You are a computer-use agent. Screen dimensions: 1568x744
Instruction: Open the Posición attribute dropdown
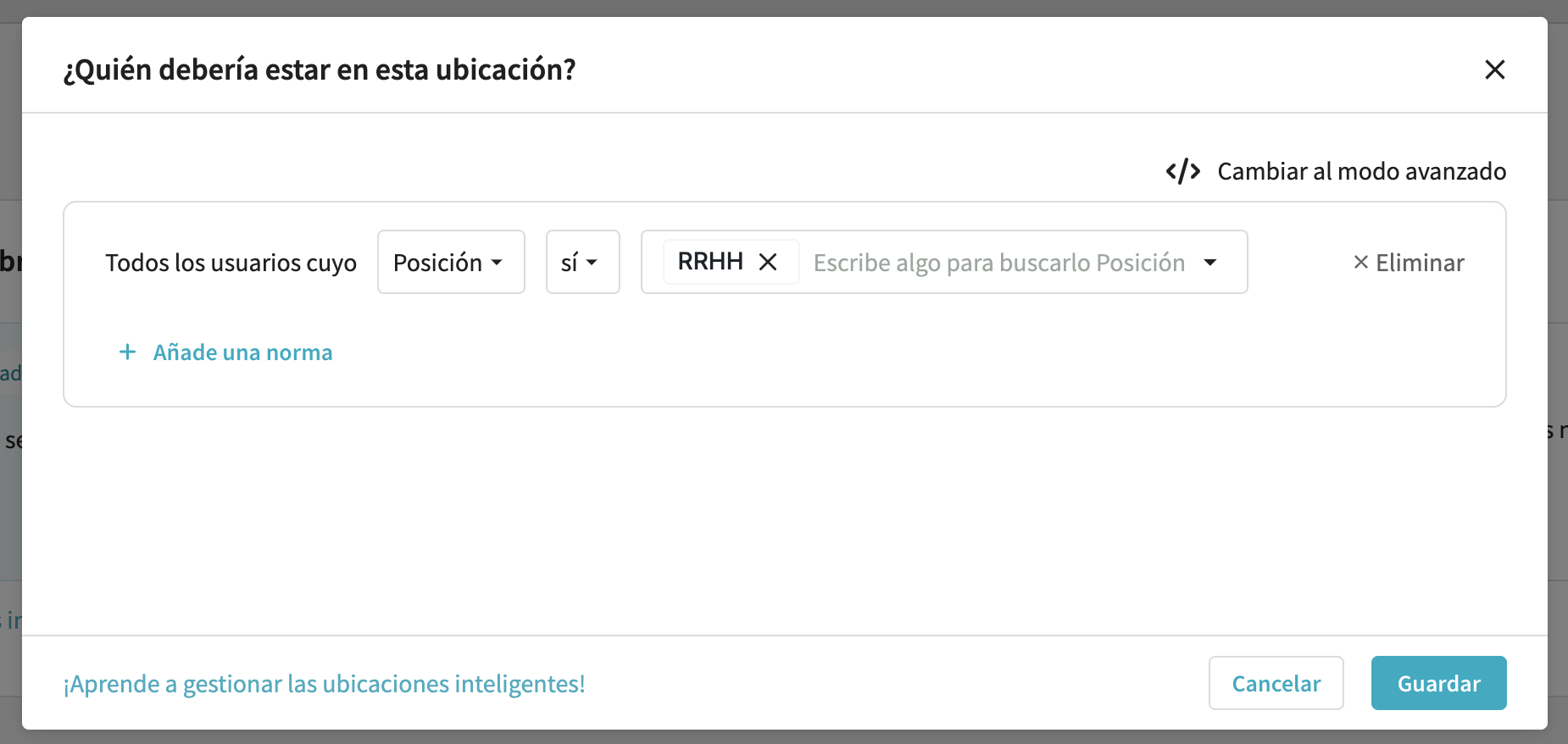coord(451,262)
